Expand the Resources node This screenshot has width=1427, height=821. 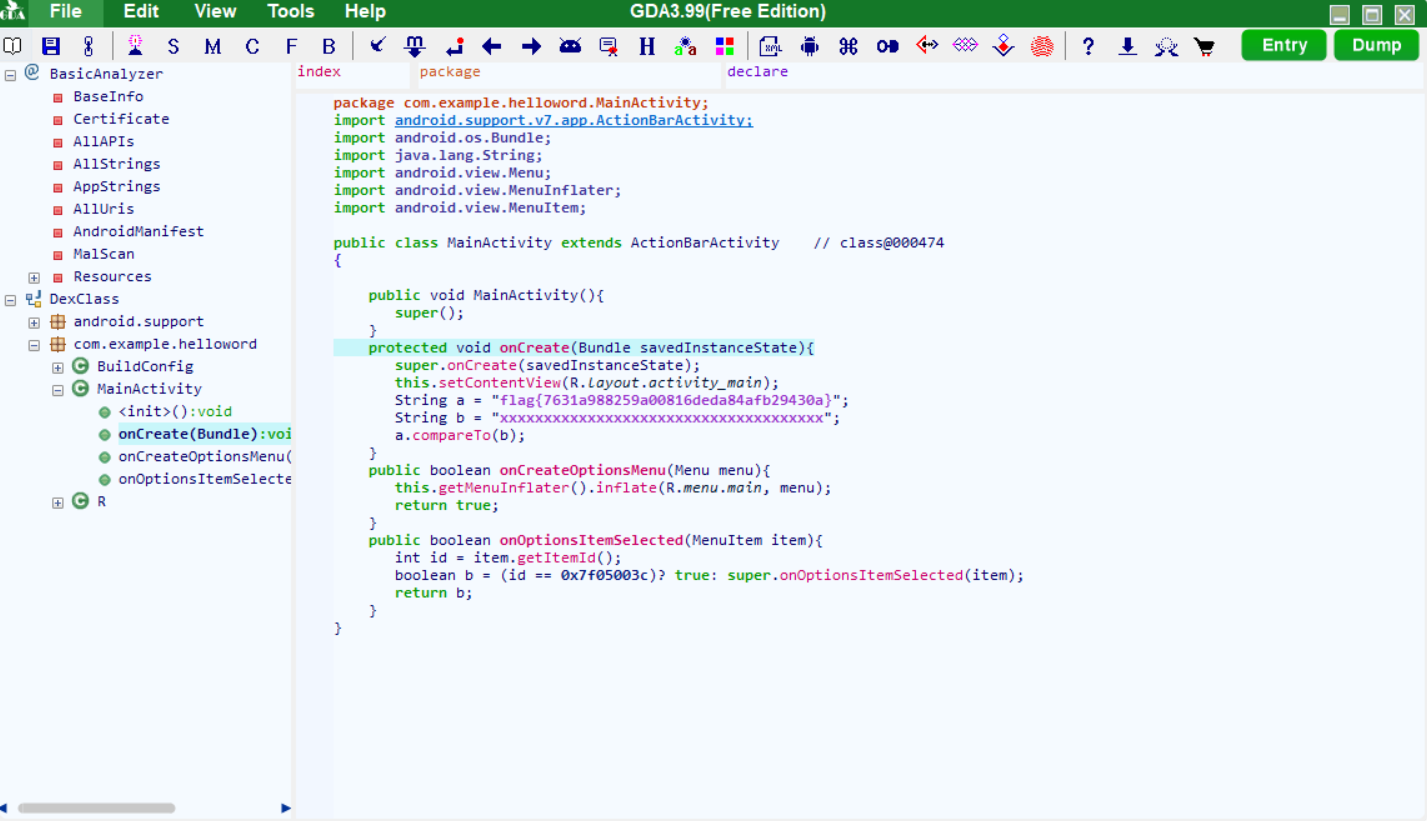pyautogui.click(x=34, y=278)
